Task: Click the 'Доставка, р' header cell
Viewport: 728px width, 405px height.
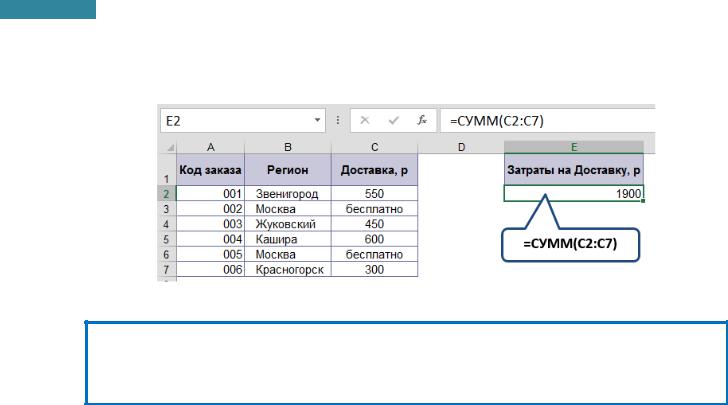Action: pos(374,170)
